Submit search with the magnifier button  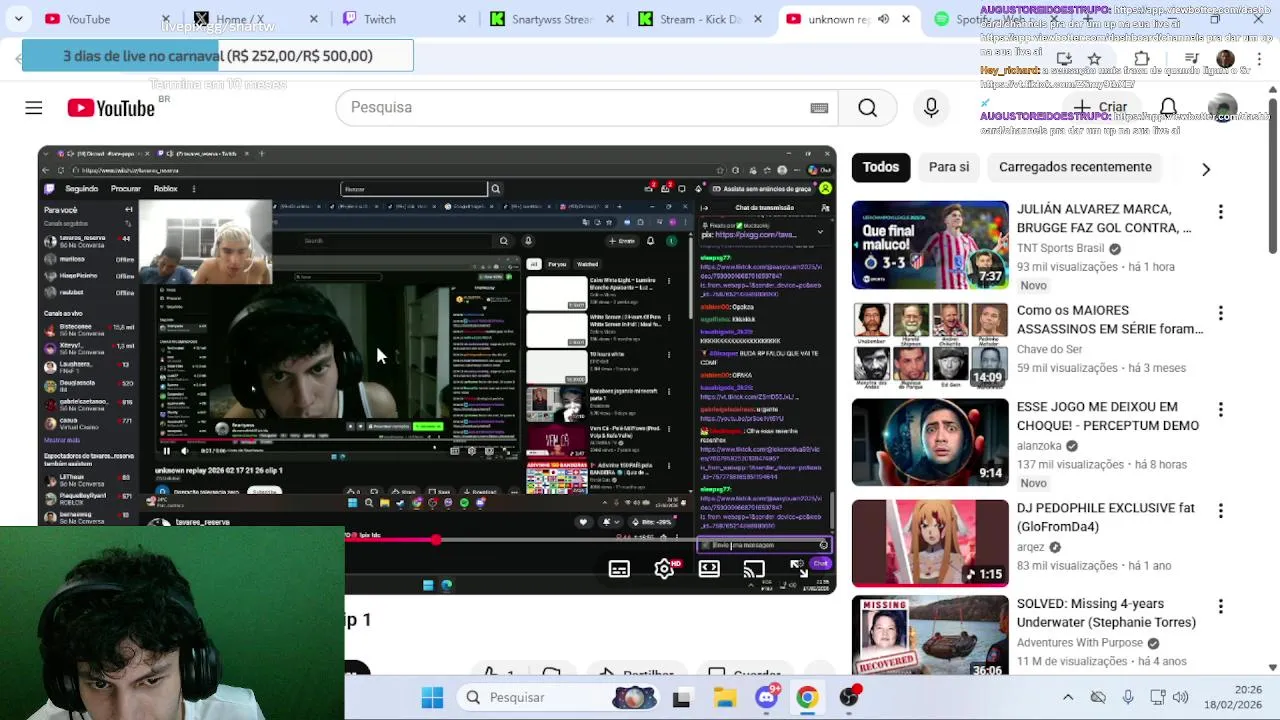click(867, 107)
